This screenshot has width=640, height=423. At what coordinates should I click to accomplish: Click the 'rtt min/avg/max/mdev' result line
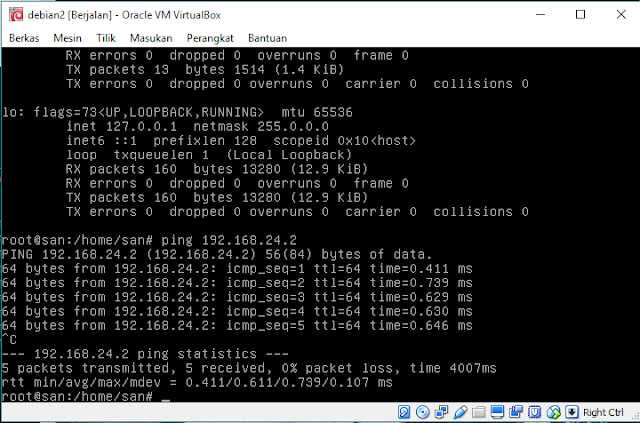coord(197,383)
